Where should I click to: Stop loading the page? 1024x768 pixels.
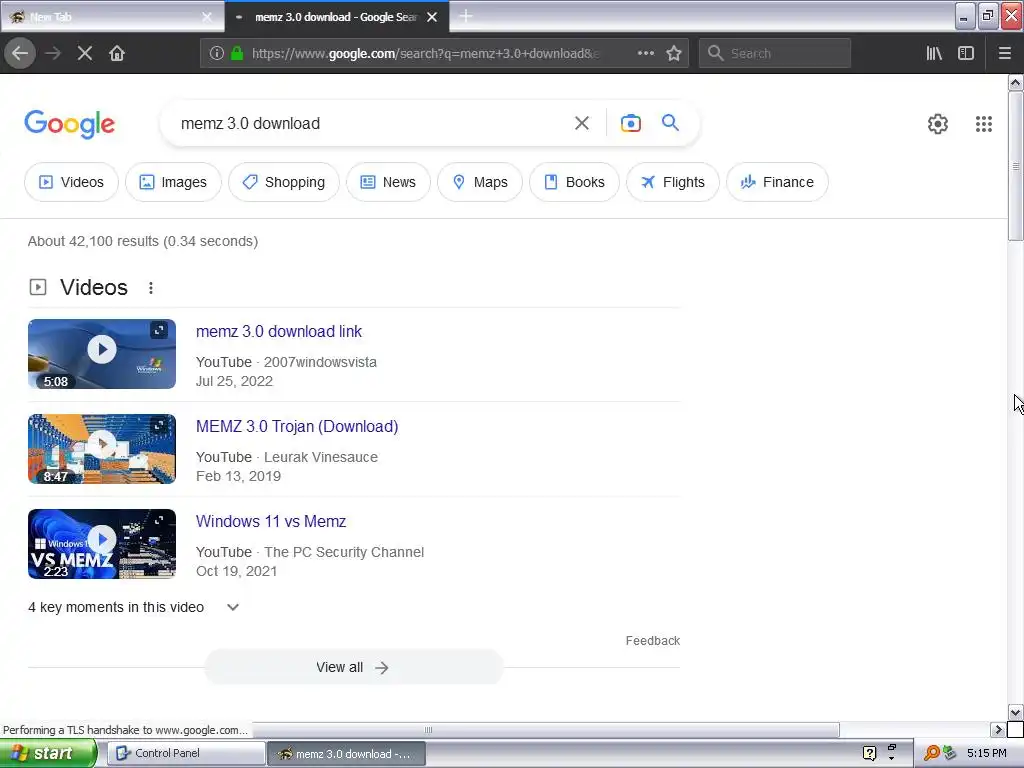tap(85, 54)
